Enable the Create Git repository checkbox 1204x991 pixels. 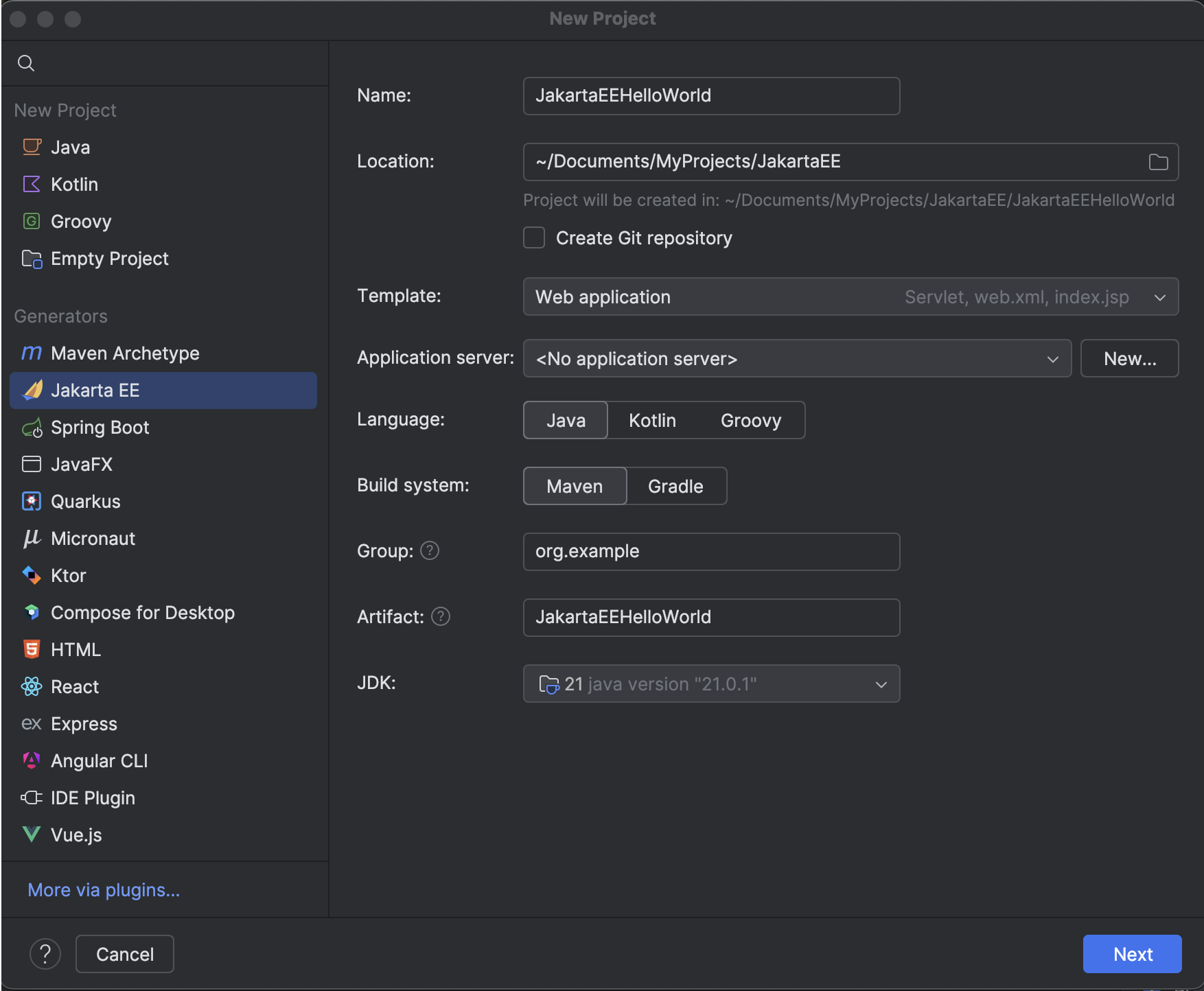(534, 237)
